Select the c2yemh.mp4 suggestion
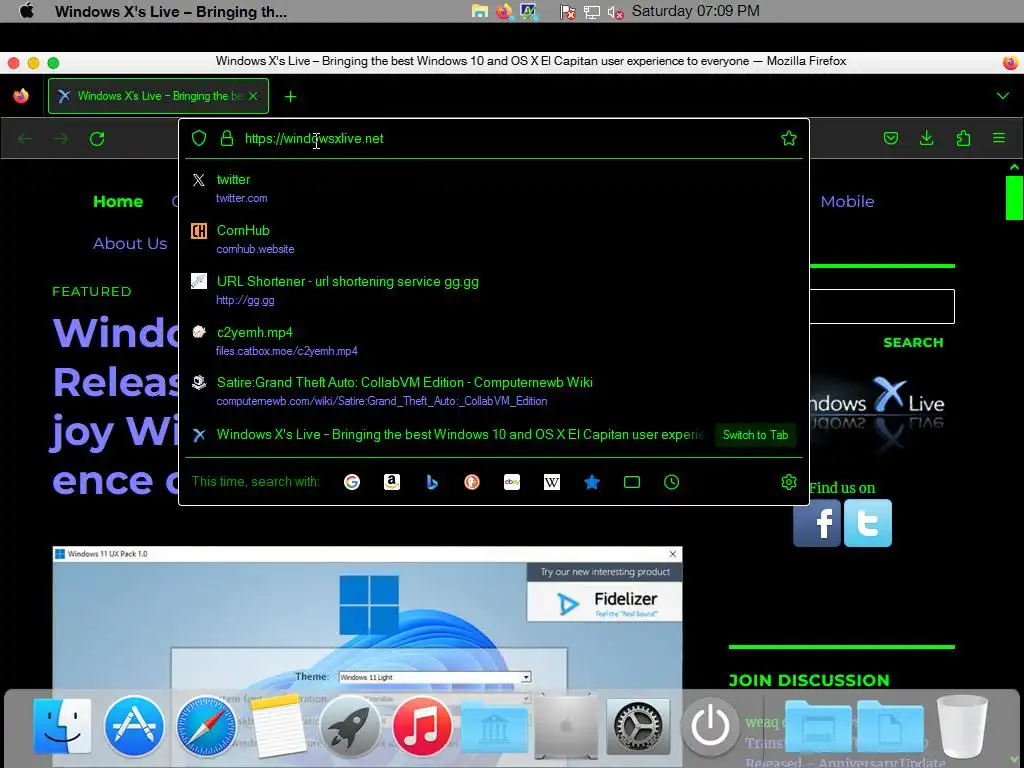This screenshot has height=768, width=1024. (494, 341)
